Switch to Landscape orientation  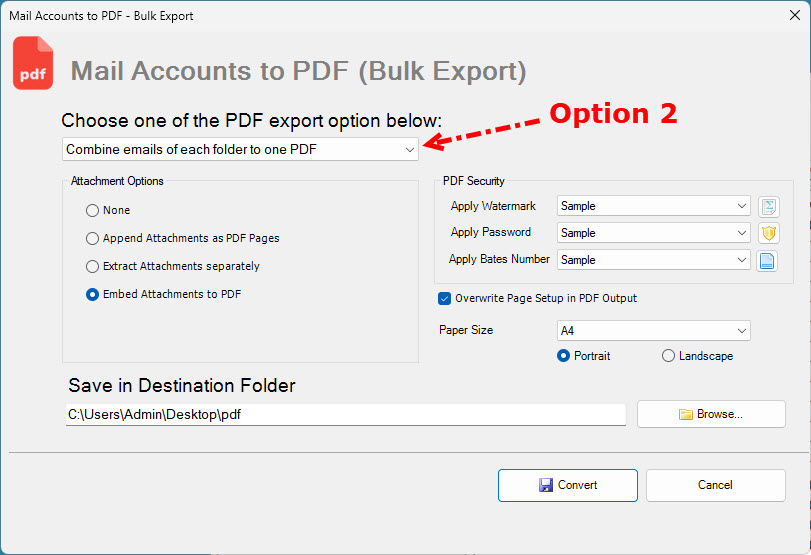pos(668,356)
